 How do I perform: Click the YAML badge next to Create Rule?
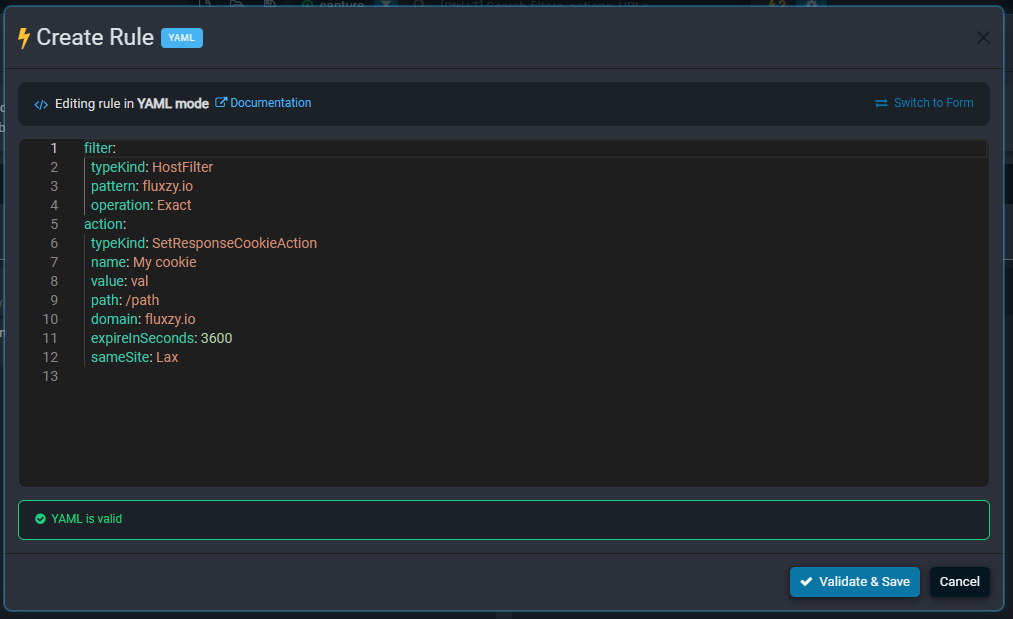[181, 37]
